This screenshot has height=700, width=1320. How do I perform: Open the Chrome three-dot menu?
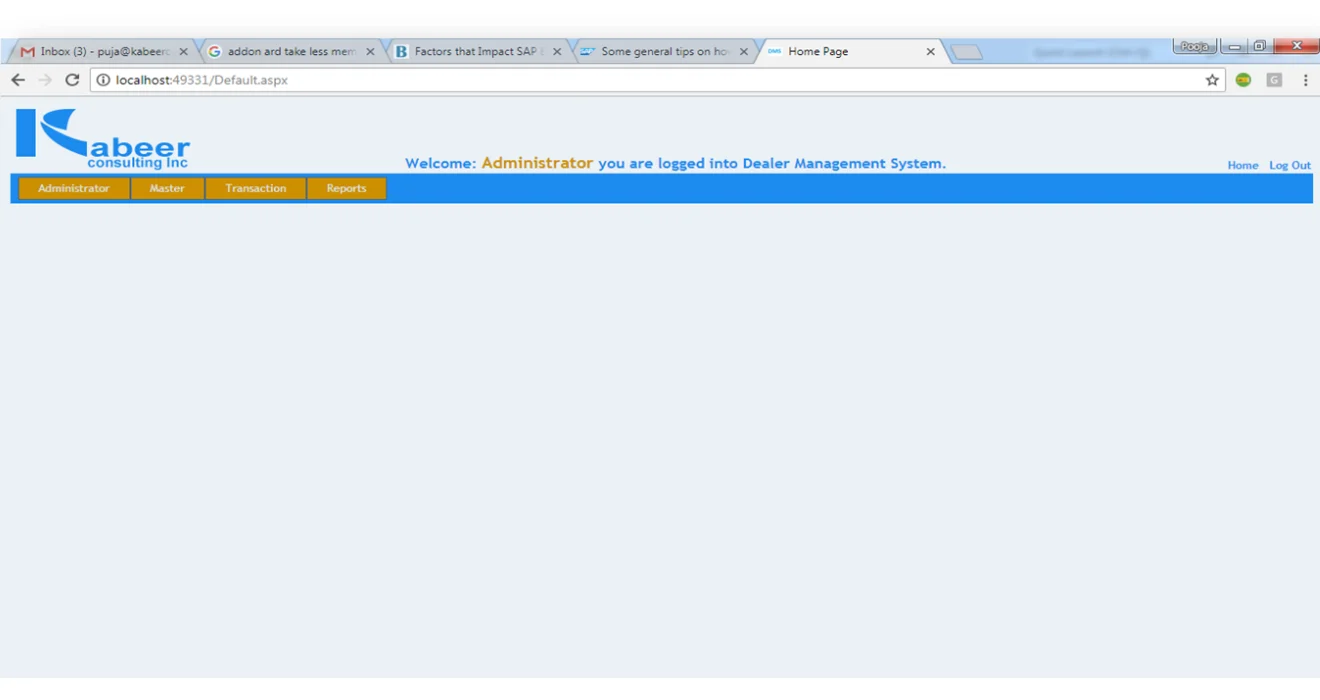tap(1305, 79)
